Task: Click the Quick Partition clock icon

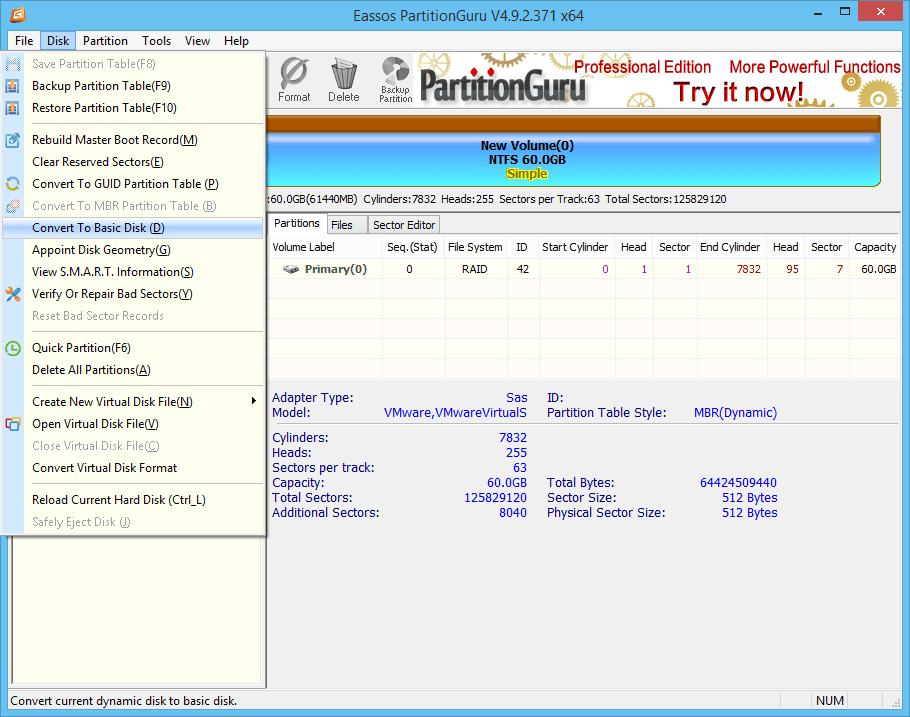Action: pos(12,348)
